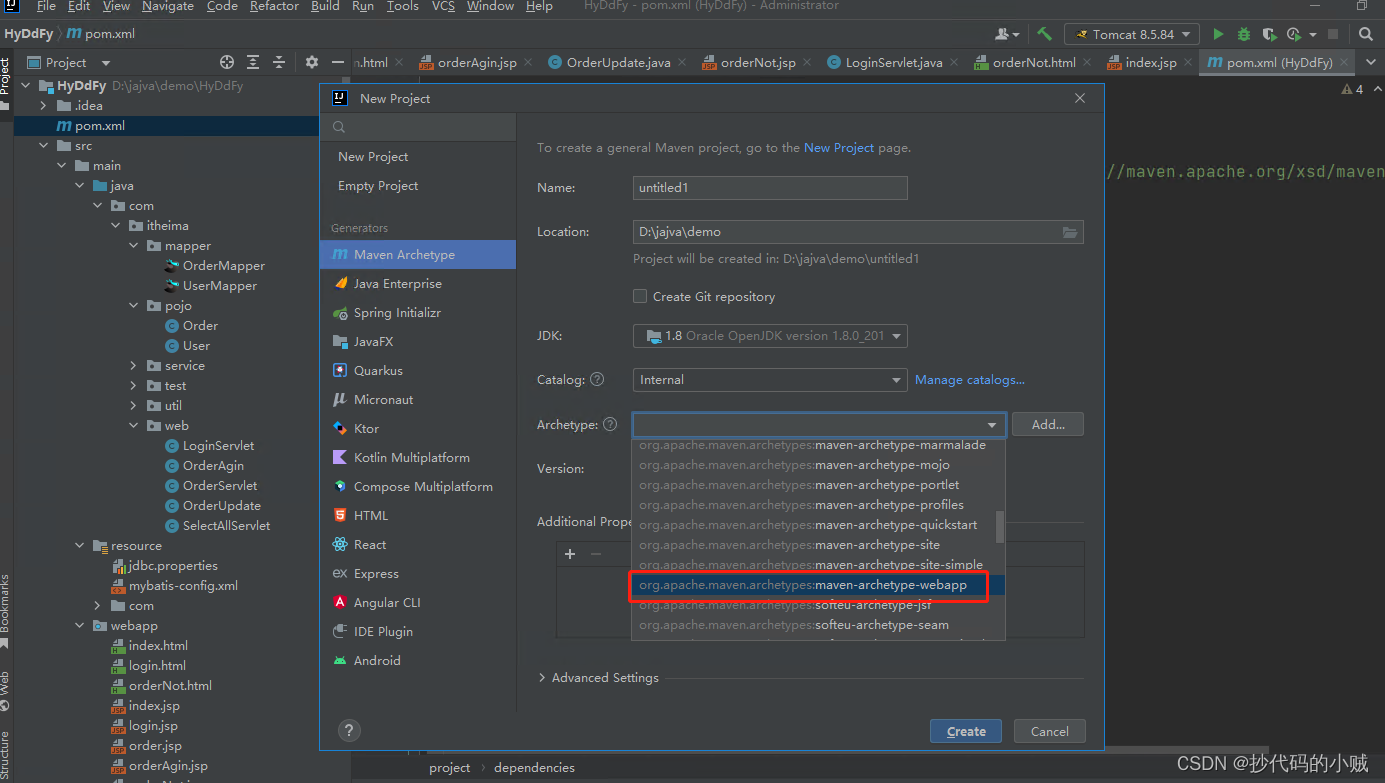The image size is (1385, 783).
Task: Select OrderMapper in project tree
Action: click(224, 266)
